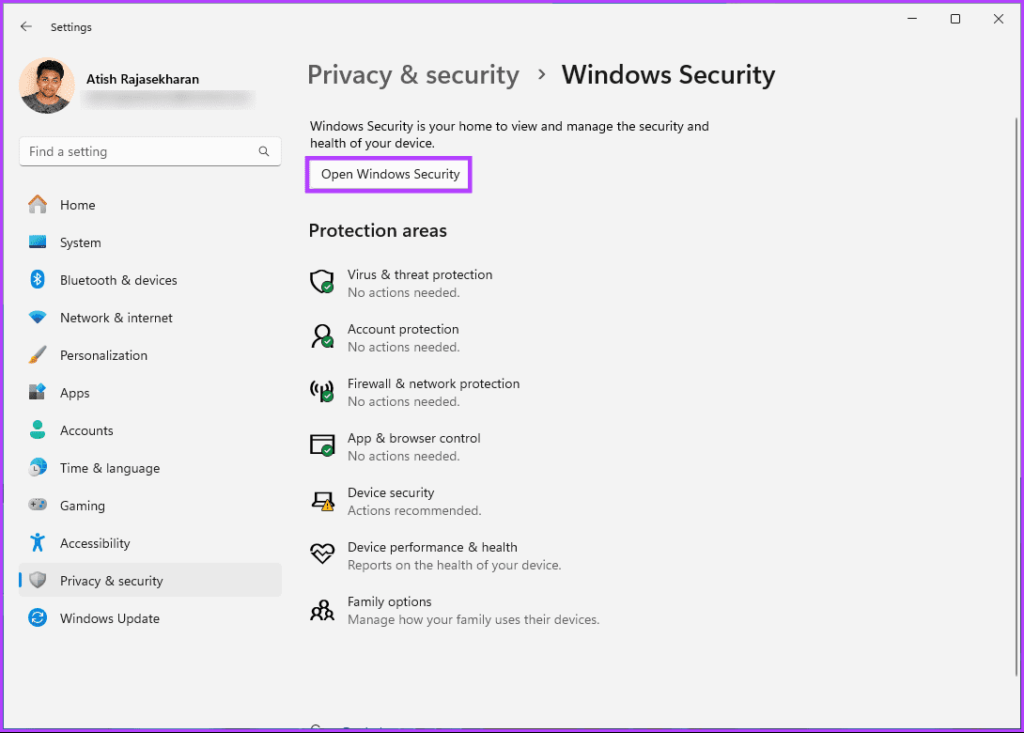Image resolution: width=1024 pixels, height=733 pixels.
Task: Open Gaming settings via its controller icon
Action: point(37,505)
